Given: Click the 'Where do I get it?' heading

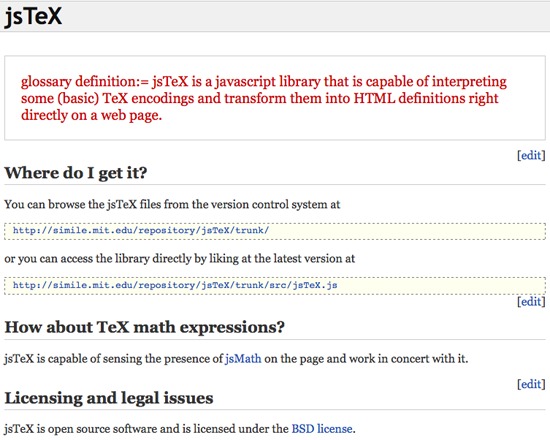Looking at the screenshot, I should [x=76, y=173].
